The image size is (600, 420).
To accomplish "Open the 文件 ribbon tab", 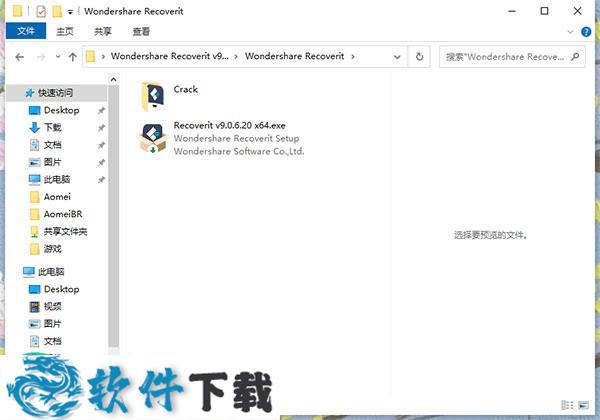I will (26, 31).
